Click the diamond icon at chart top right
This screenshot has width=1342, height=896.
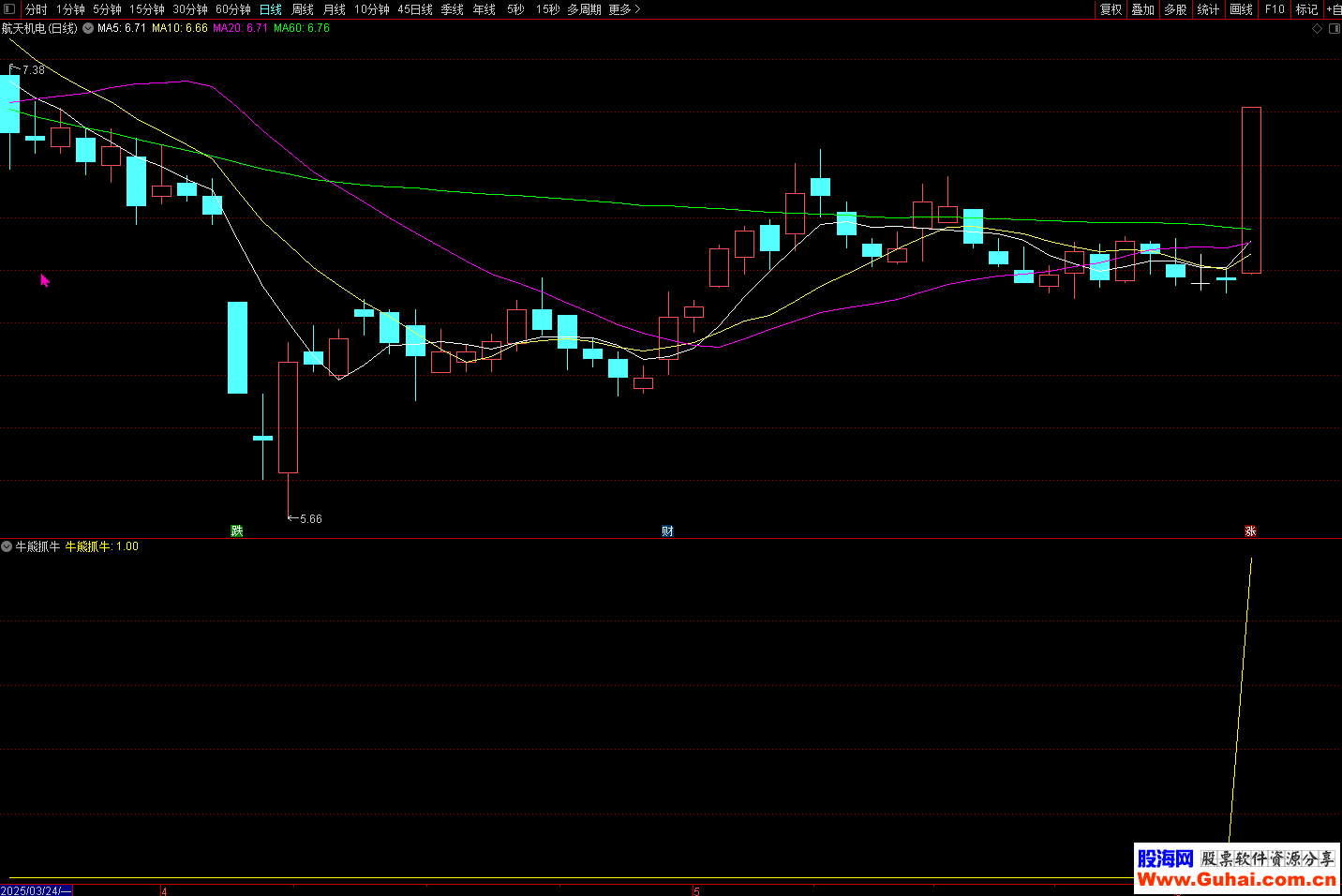pyautogui.click(x=1317, y=28)
